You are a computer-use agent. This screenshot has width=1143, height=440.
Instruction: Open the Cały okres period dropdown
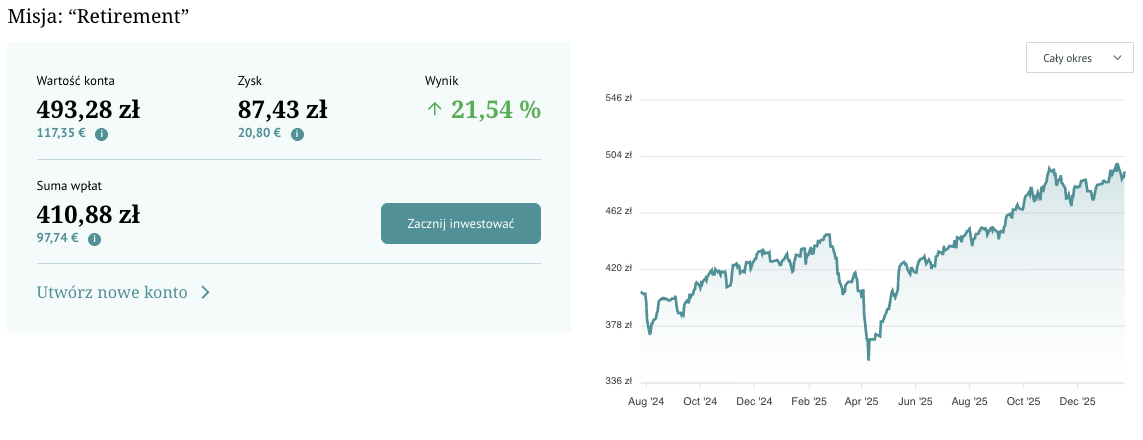(1079, 58)
